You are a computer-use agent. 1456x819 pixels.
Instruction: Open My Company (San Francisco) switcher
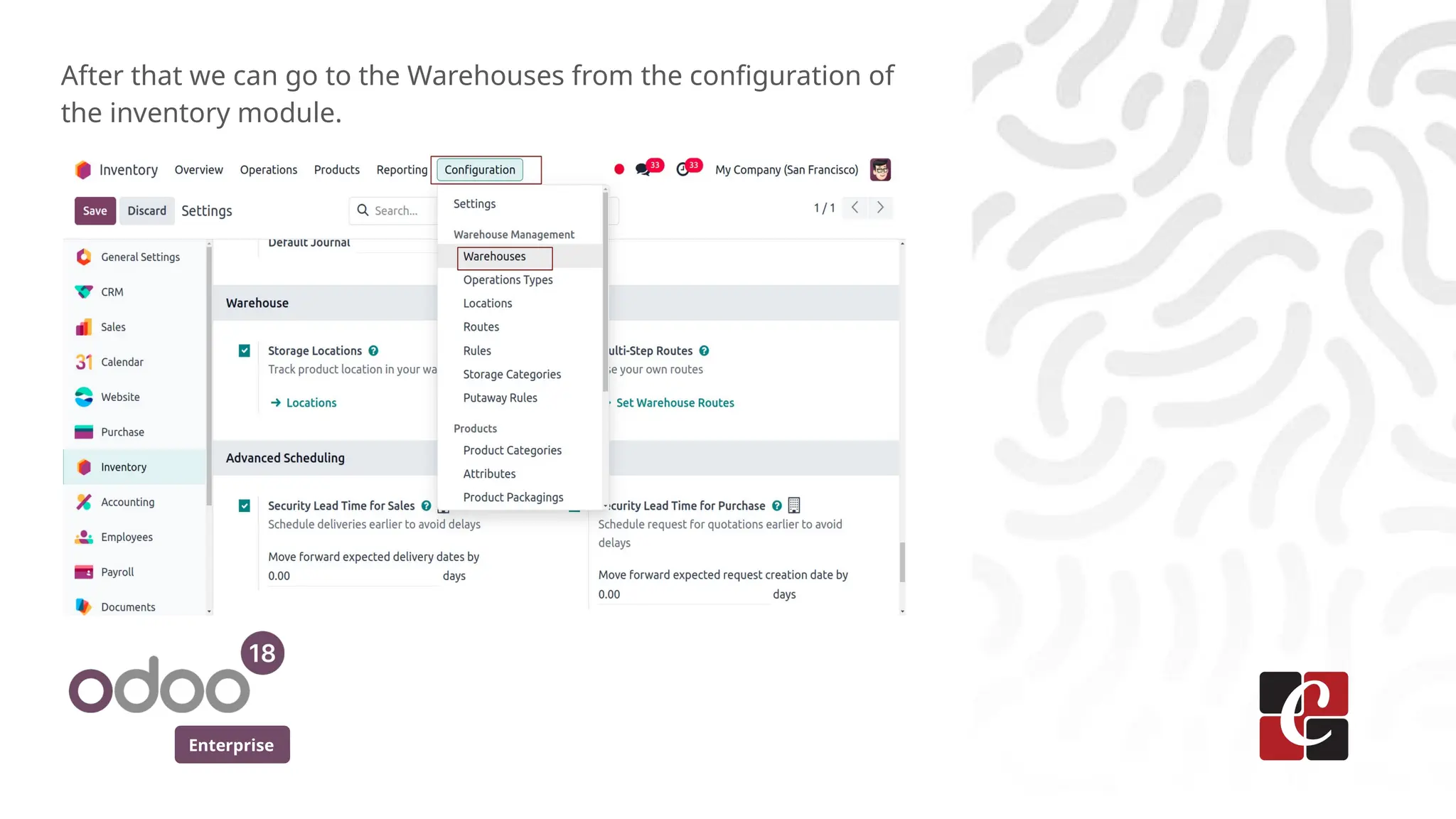786,170
